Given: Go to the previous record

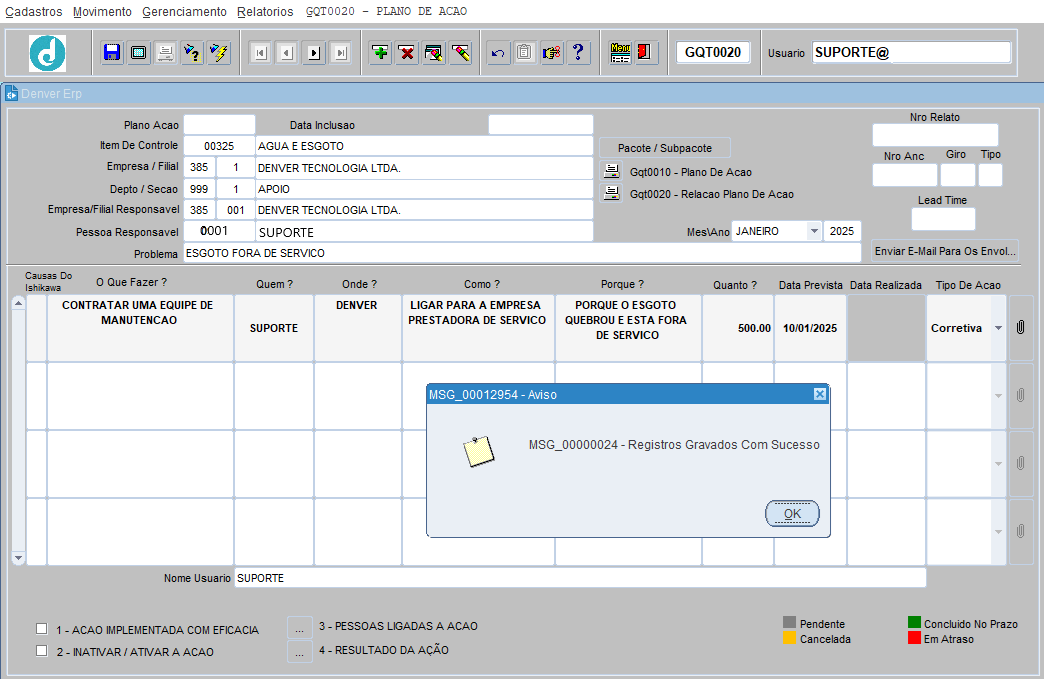Looking at the screenshot, I should [287, 53].
